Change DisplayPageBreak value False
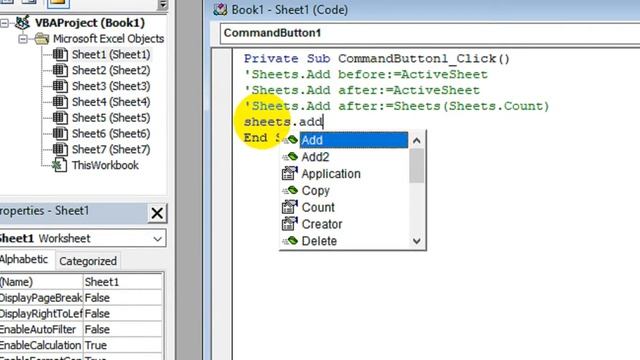Screen dimensions: 640x360 (123, 298)
